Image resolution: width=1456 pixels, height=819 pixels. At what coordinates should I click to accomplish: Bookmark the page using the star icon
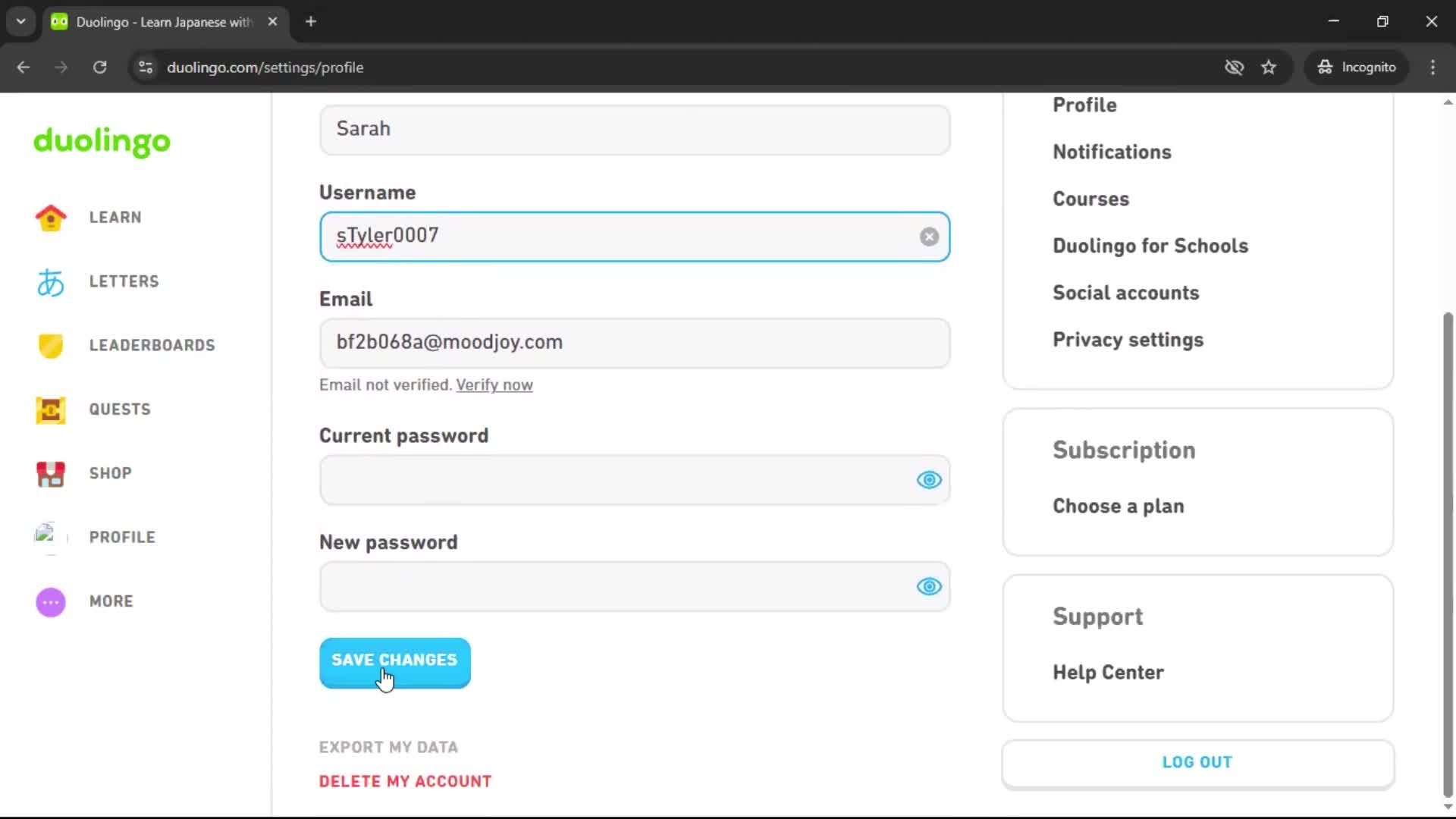(x=1269, y=67)
